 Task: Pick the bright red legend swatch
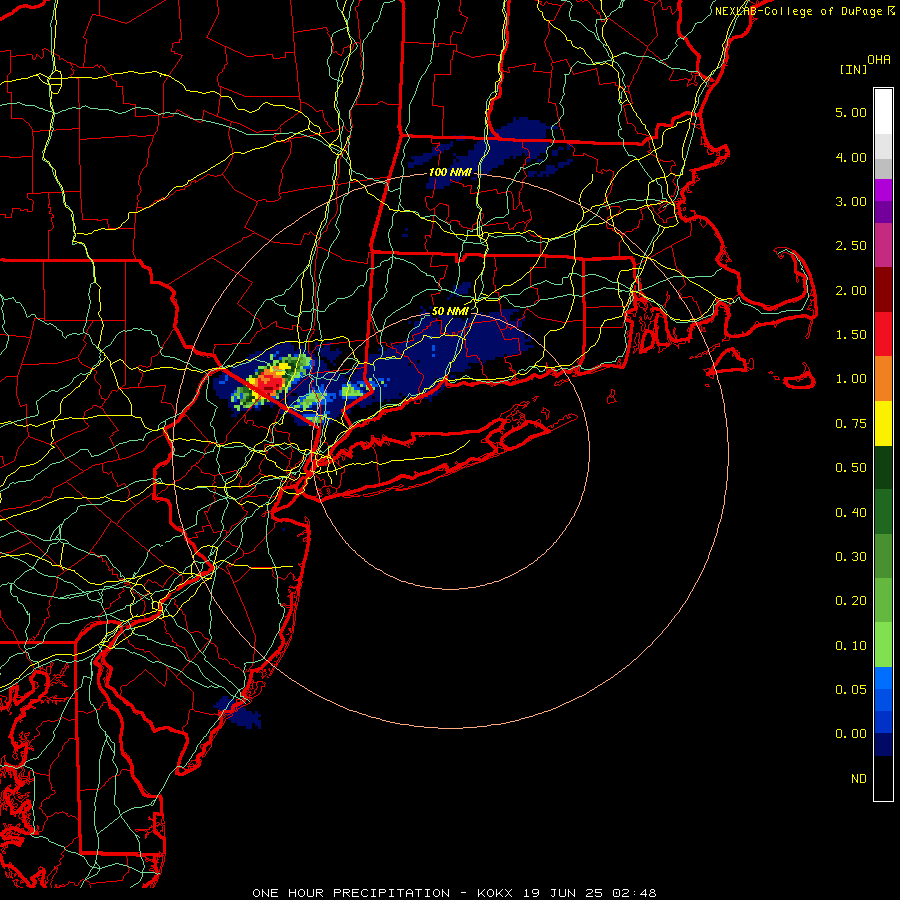[x=883, y=334]
